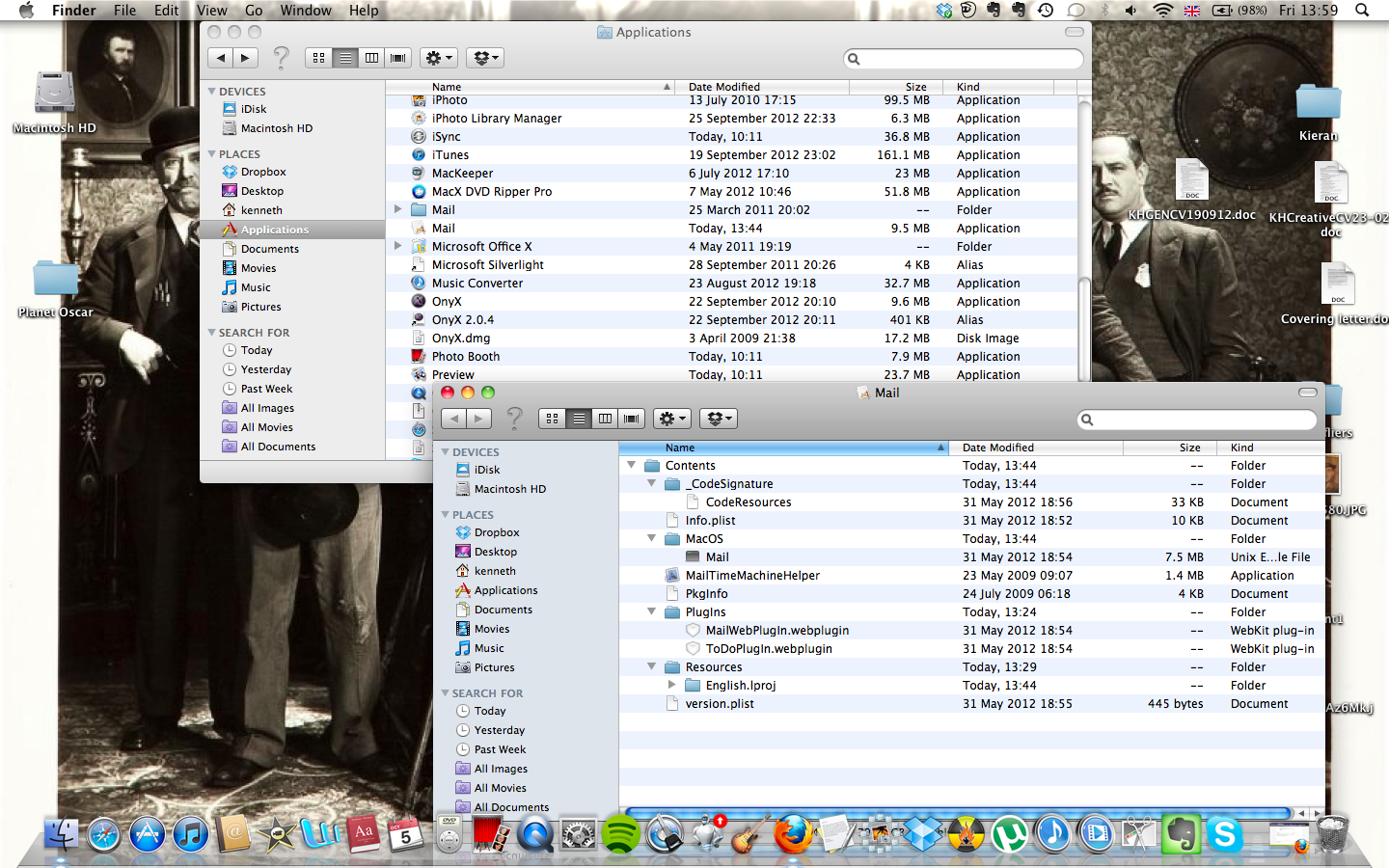Open the iTunes icon in the Dock
This screenshot has height=868, width=1389.
click(191, 834)
